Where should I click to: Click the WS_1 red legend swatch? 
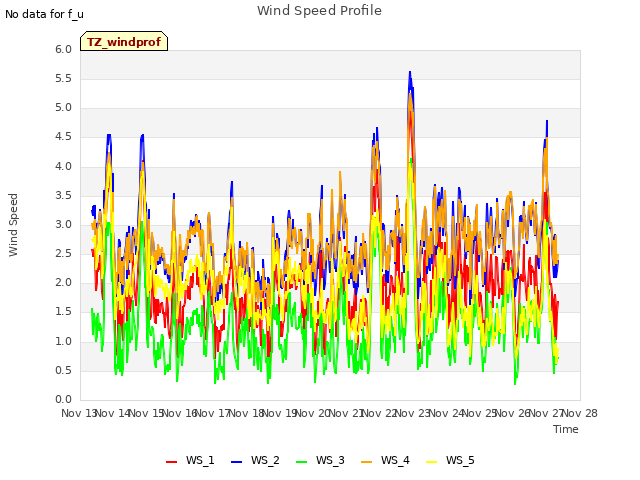tap(171, 462)
